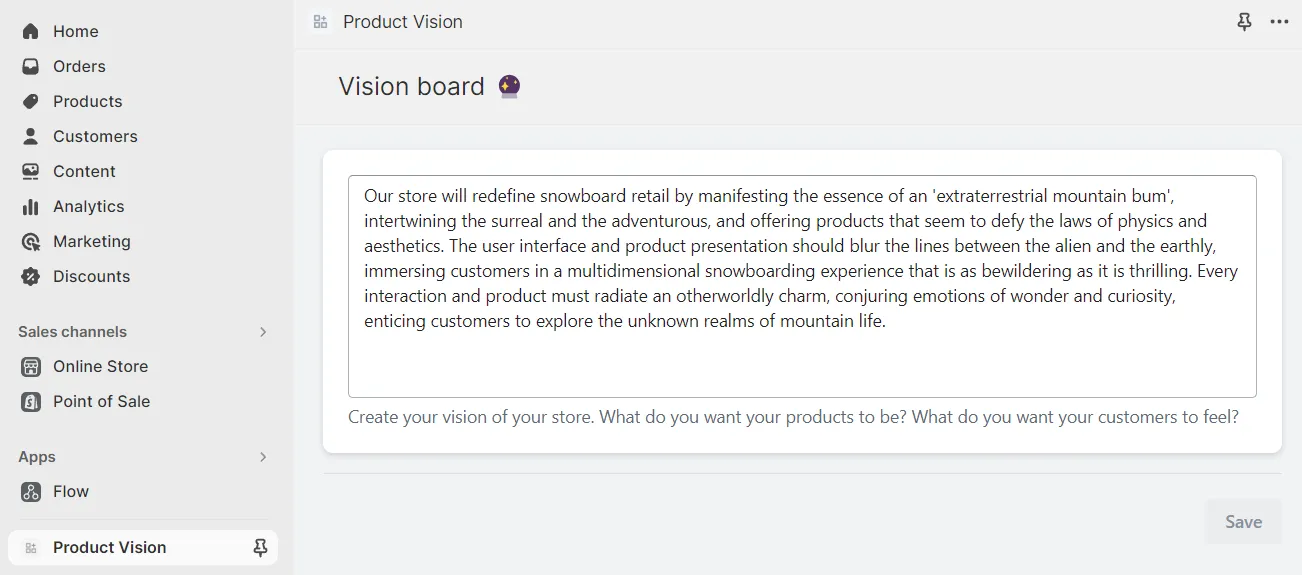Open the three-dot more actions menu

coord(1279,22)
